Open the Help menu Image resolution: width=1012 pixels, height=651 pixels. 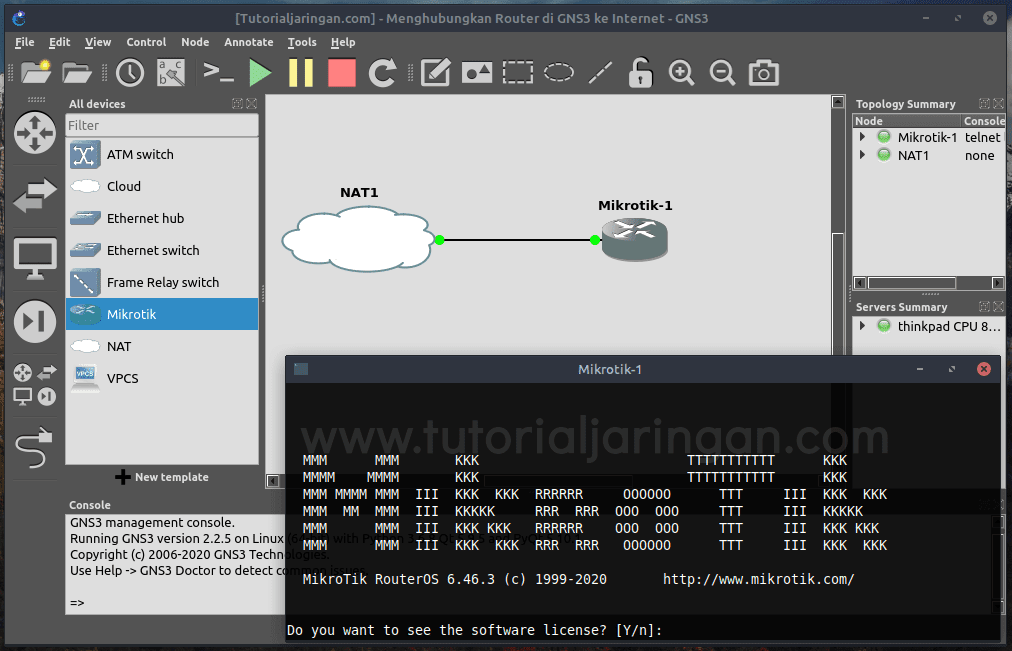tap(343, 42)
